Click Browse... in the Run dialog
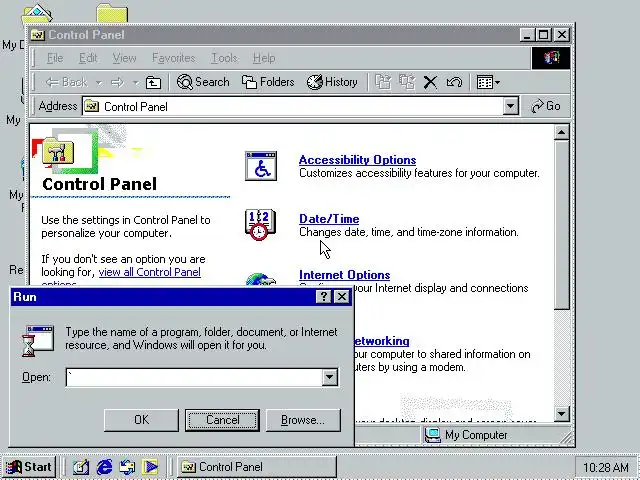Screen dimensions: 640x480 [303, 420]
